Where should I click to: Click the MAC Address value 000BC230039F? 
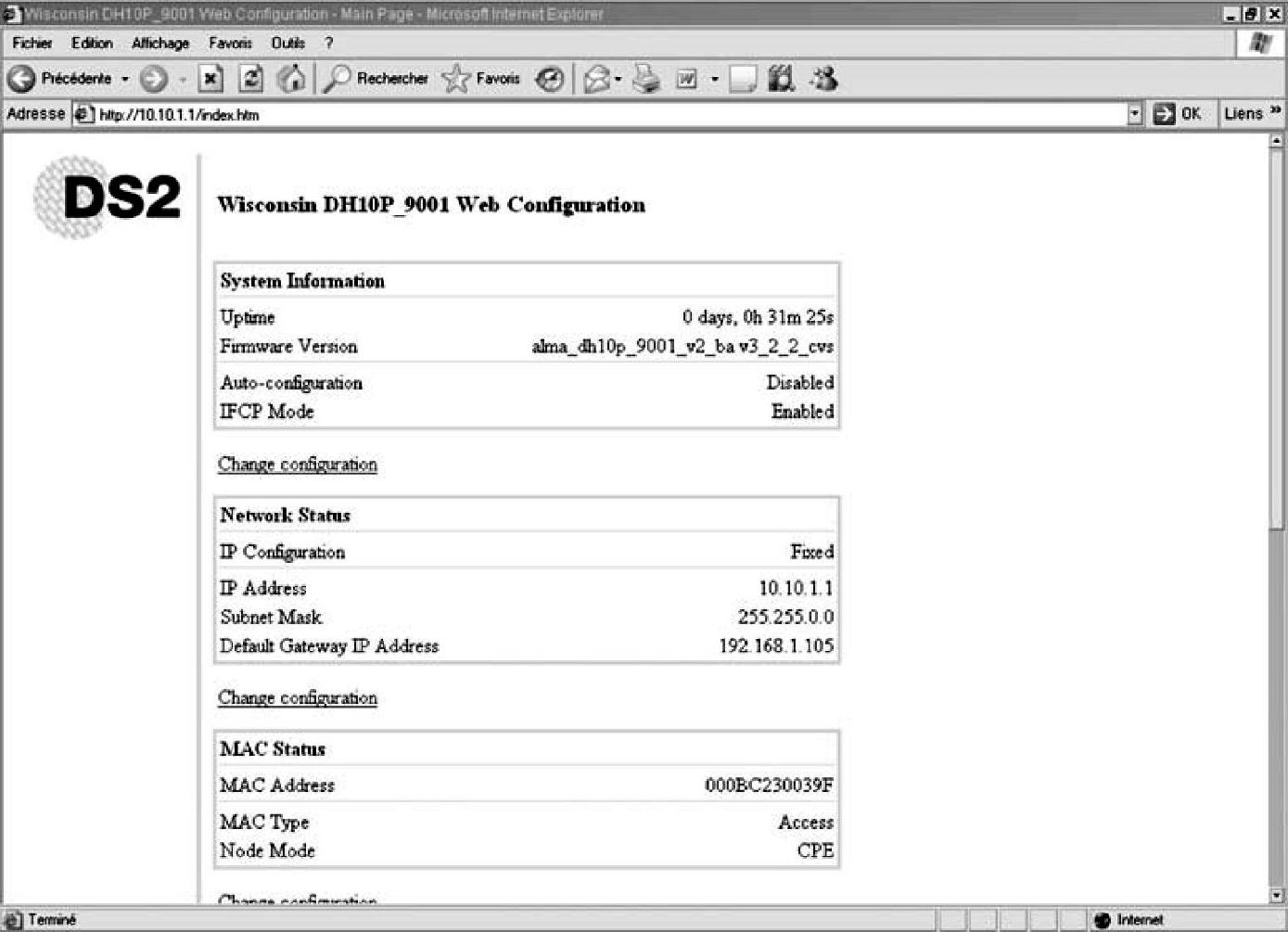(769, 785)
